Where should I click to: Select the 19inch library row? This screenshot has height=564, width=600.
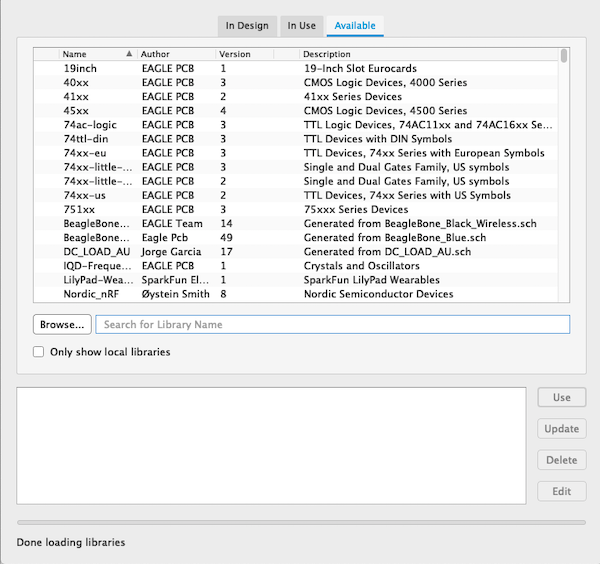[x=296, y=68]
